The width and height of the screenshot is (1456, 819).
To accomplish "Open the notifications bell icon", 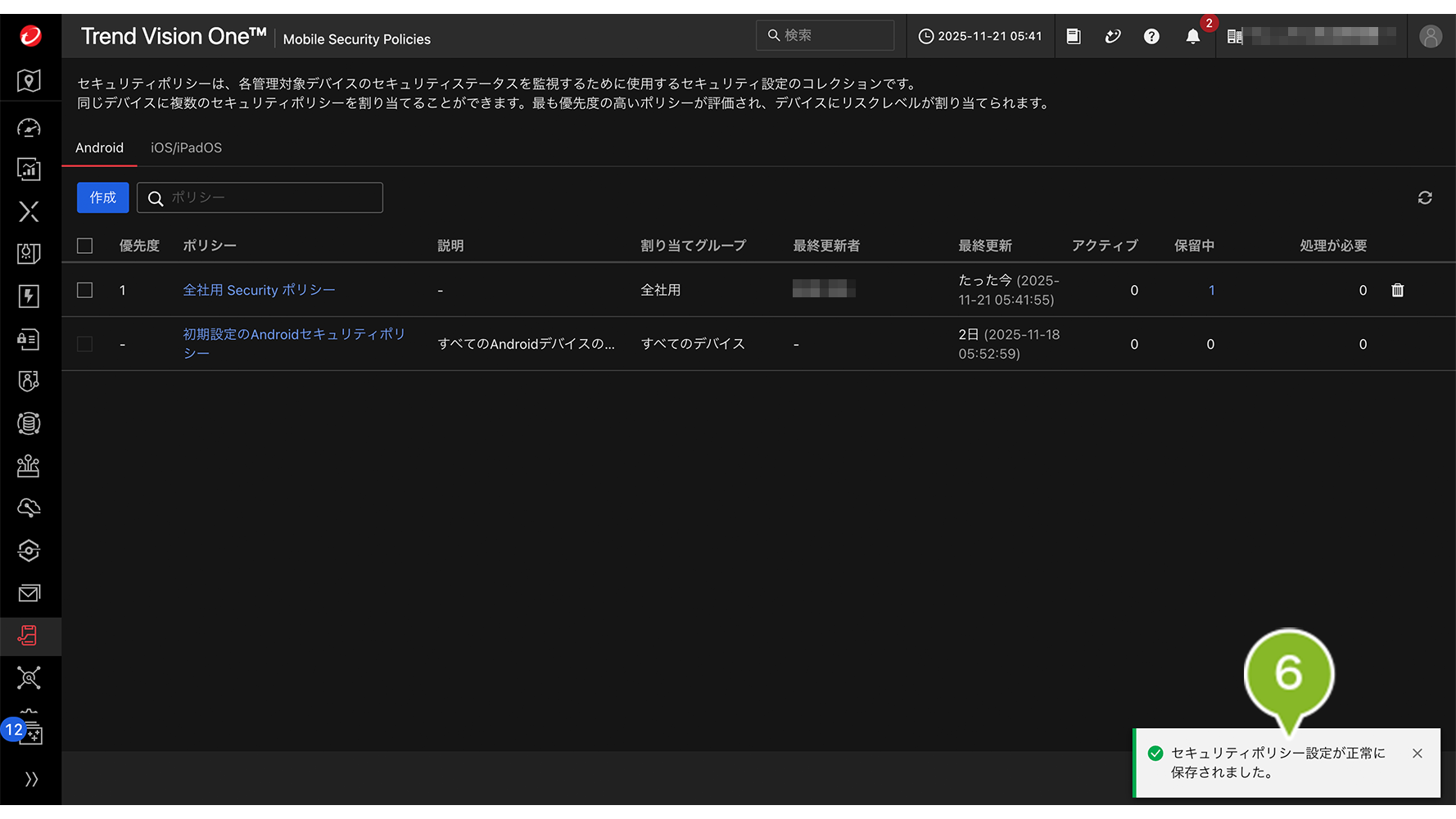I will point(1192,36).
